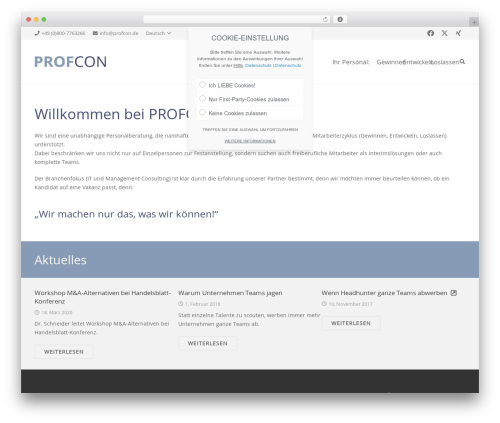The height and width of the screenshot is (423, 500).
Task: Open the 'Loslassen' menu item
Action: point(445,62)
